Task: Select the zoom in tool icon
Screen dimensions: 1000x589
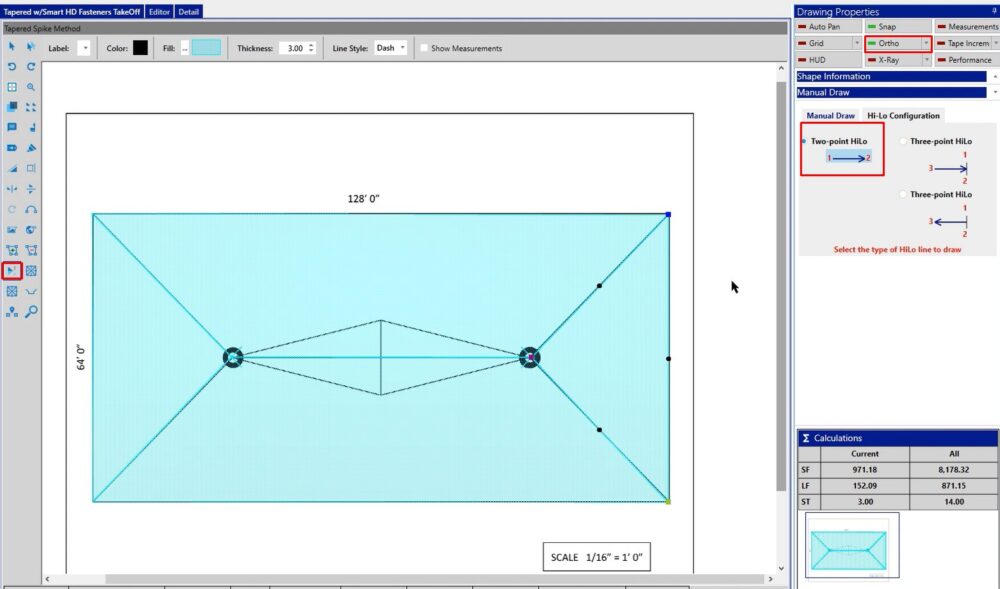Action: pos(31,87)
